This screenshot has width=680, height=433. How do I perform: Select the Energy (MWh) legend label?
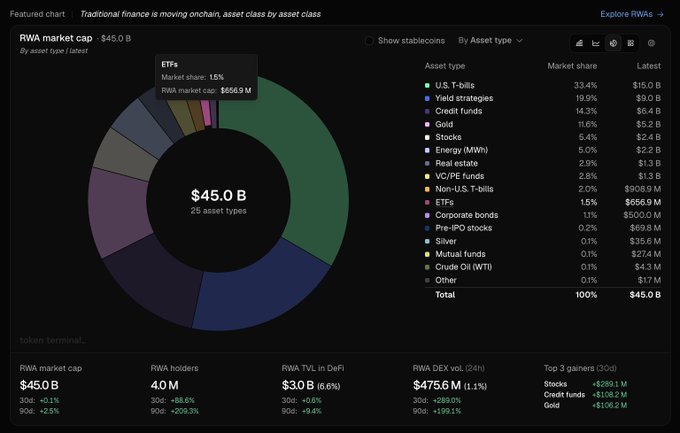(x=461, y=150)
